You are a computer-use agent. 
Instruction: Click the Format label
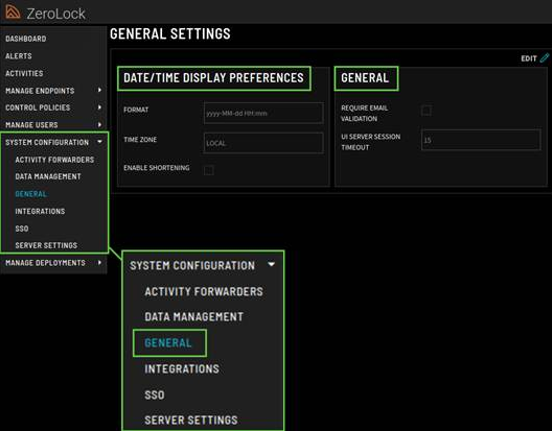[x=136, y=110]
